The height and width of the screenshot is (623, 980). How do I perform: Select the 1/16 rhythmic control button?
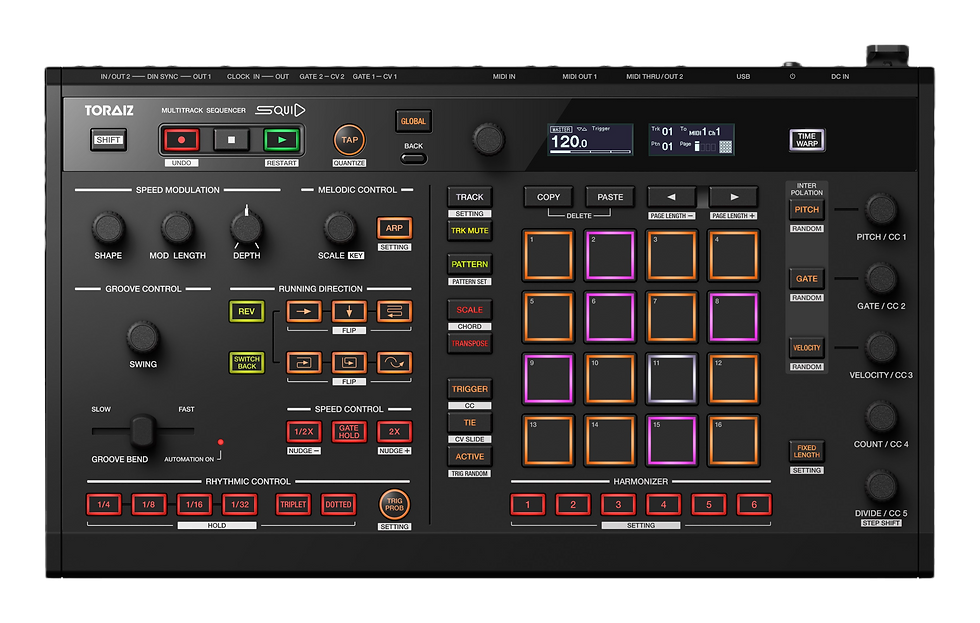coord(194,504)
